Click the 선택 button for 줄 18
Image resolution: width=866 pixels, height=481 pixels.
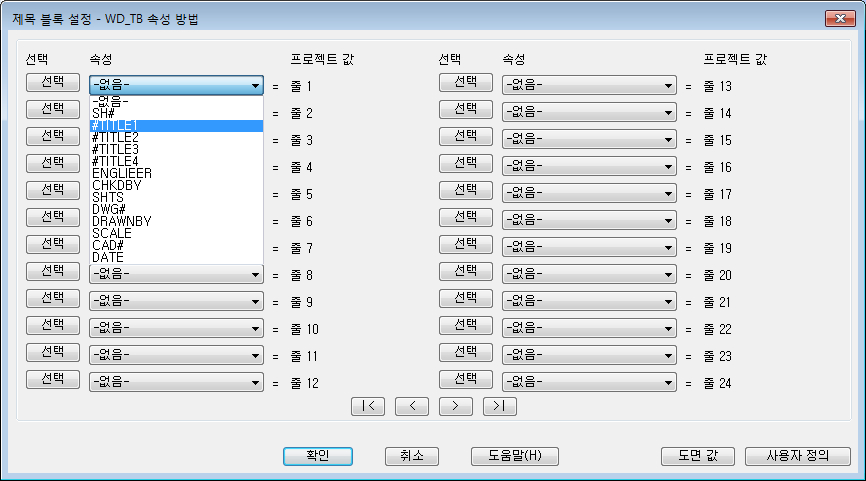(466, 218)
